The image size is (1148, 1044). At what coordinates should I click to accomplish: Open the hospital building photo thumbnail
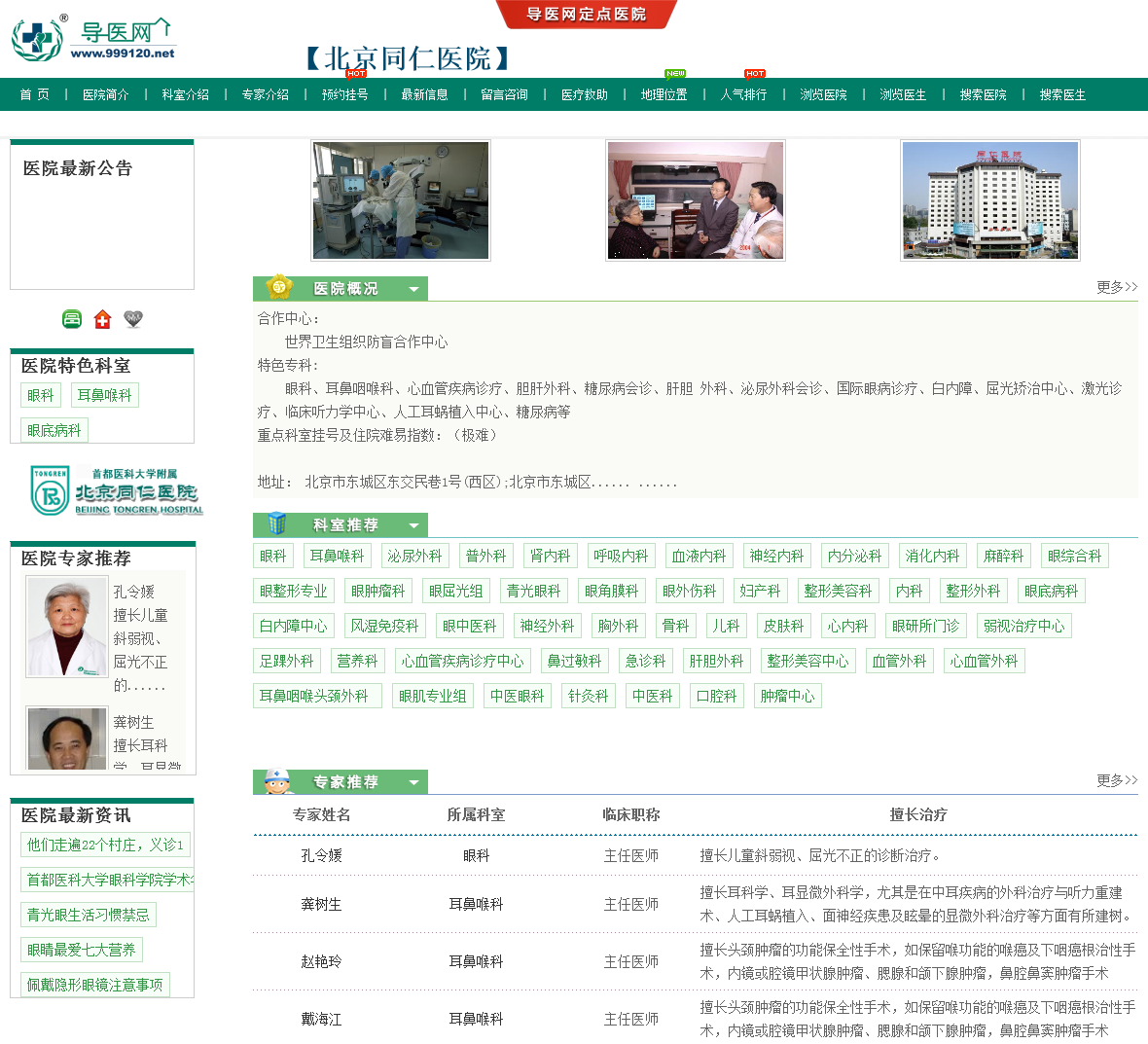click(989, 199)
